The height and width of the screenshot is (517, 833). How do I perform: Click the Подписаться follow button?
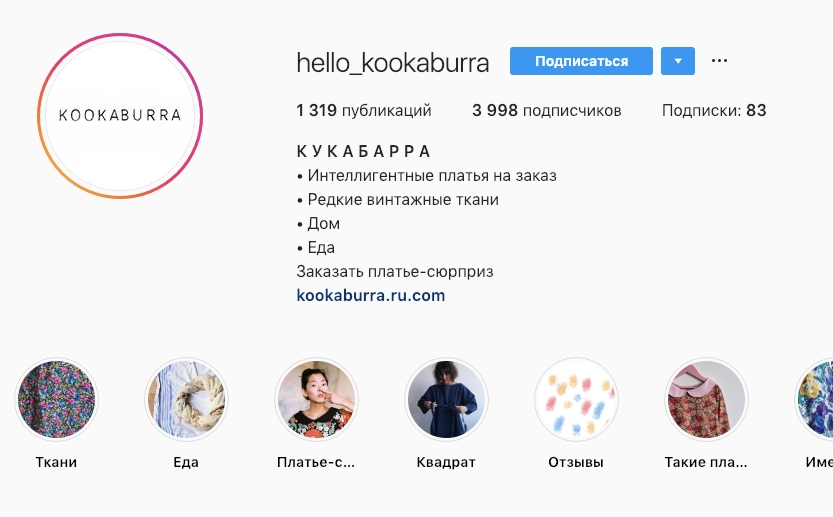point(581,61)
